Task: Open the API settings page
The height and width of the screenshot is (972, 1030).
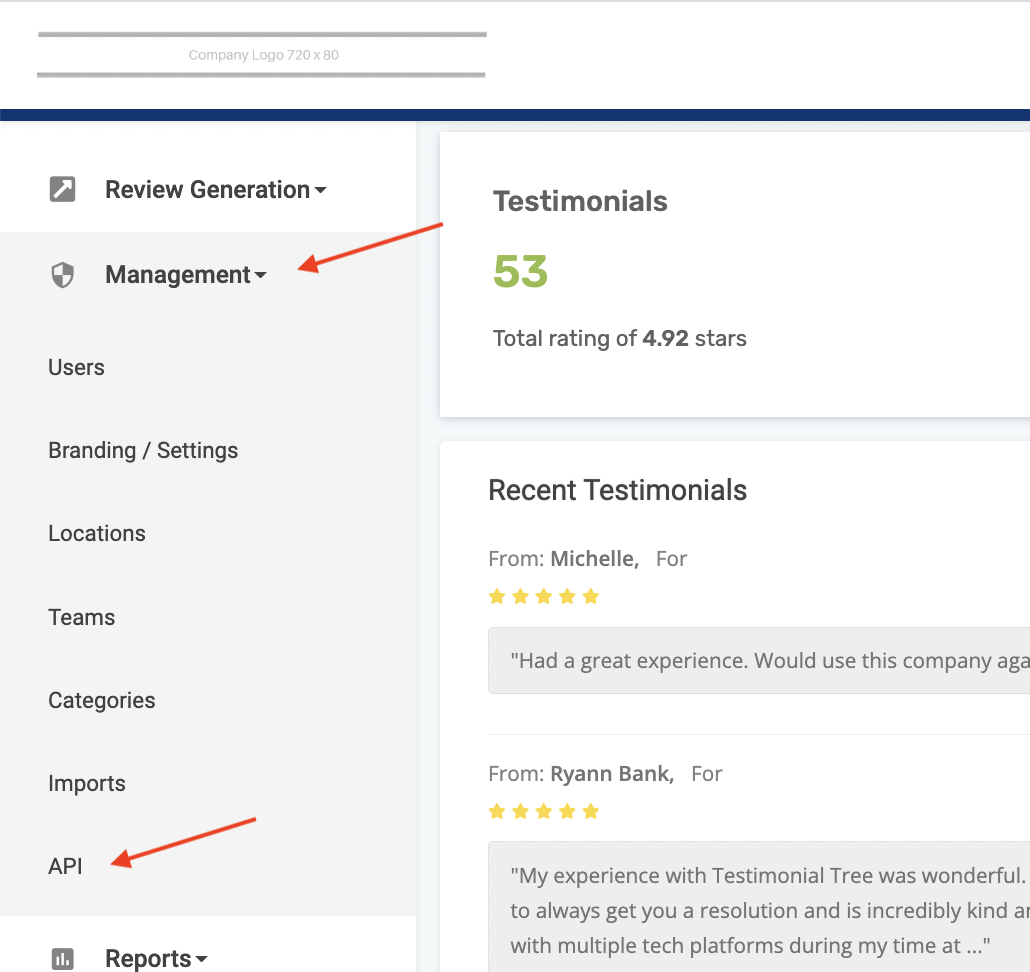Action: point(65,866)
